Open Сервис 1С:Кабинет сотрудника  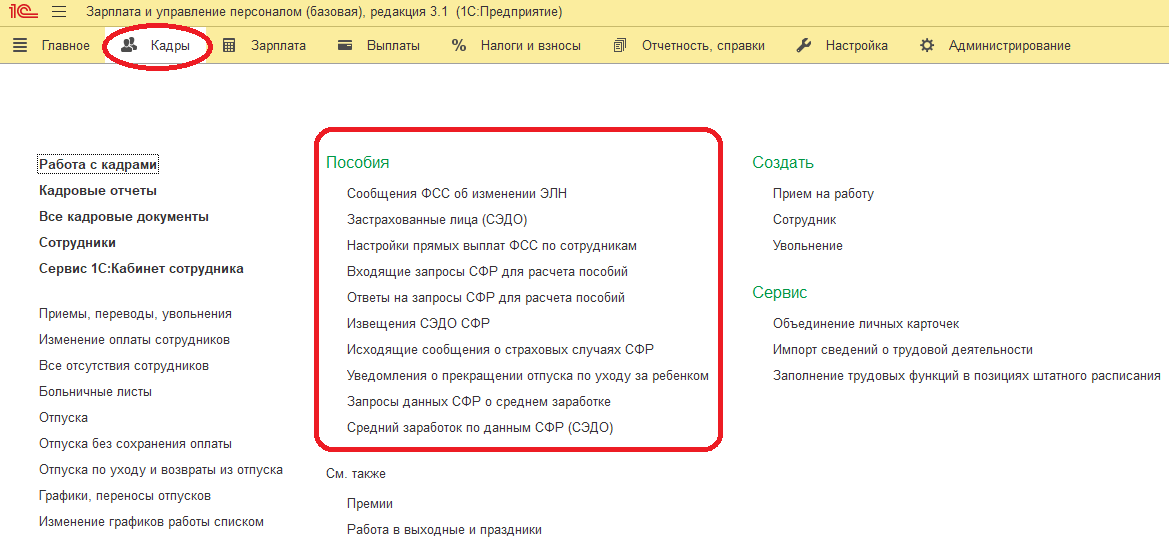click(x=142, y=268)
